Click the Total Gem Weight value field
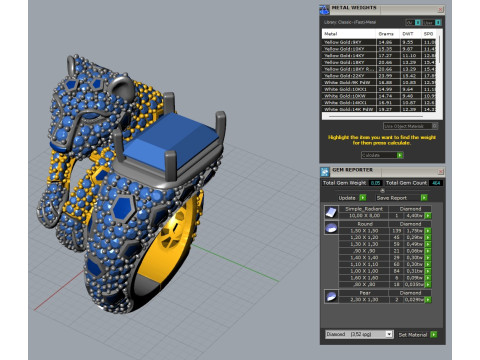 coord(375,183)
